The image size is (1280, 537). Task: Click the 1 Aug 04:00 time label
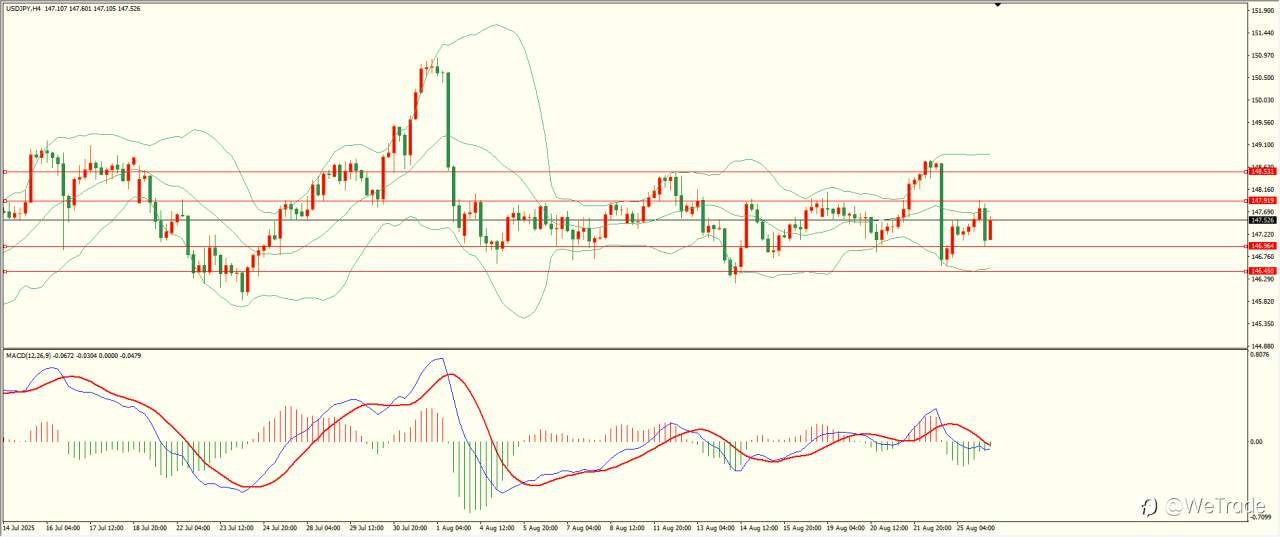(455, 527)
